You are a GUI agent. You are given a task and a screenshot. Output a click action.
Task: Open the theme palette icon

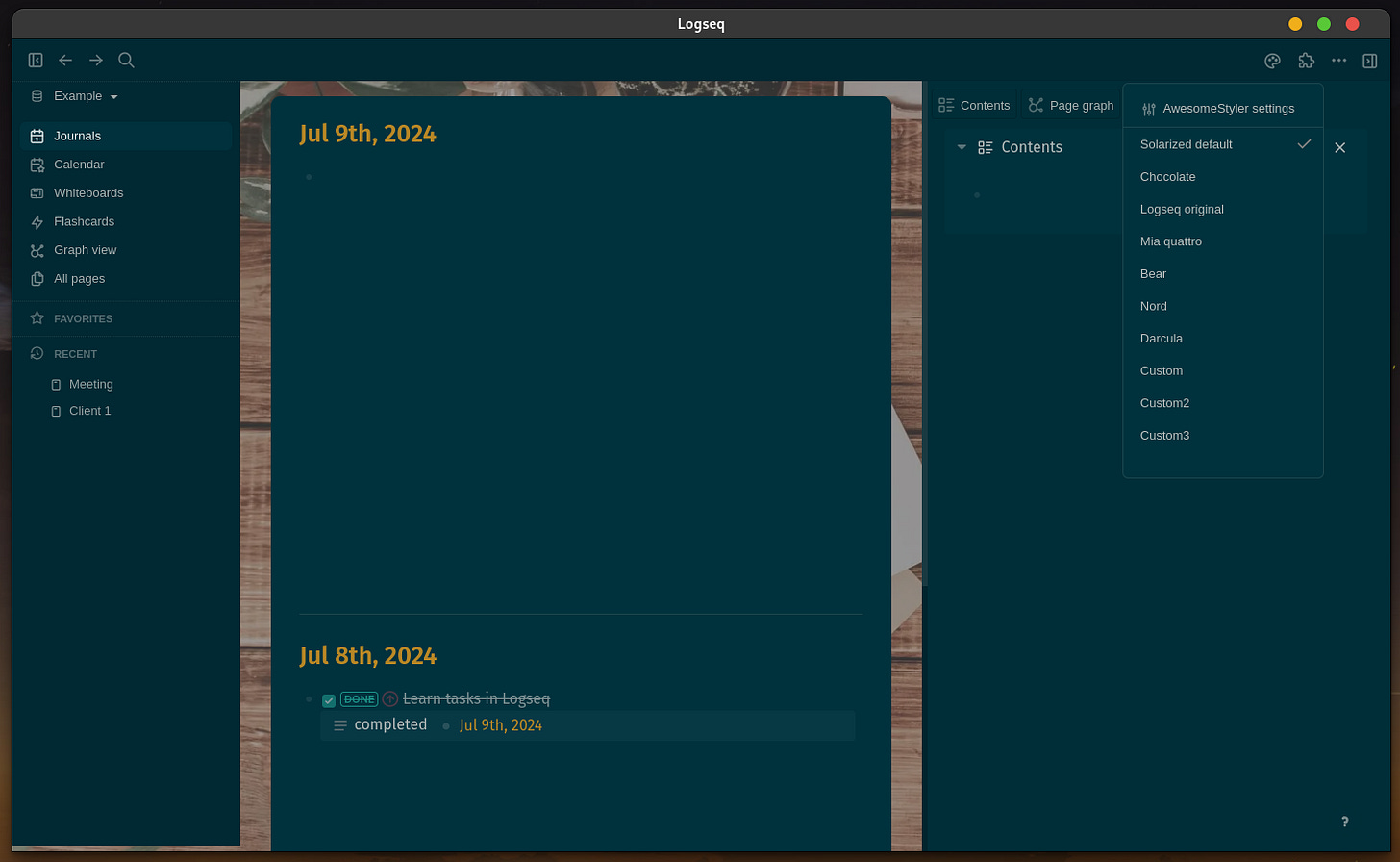coord(1272,61)
